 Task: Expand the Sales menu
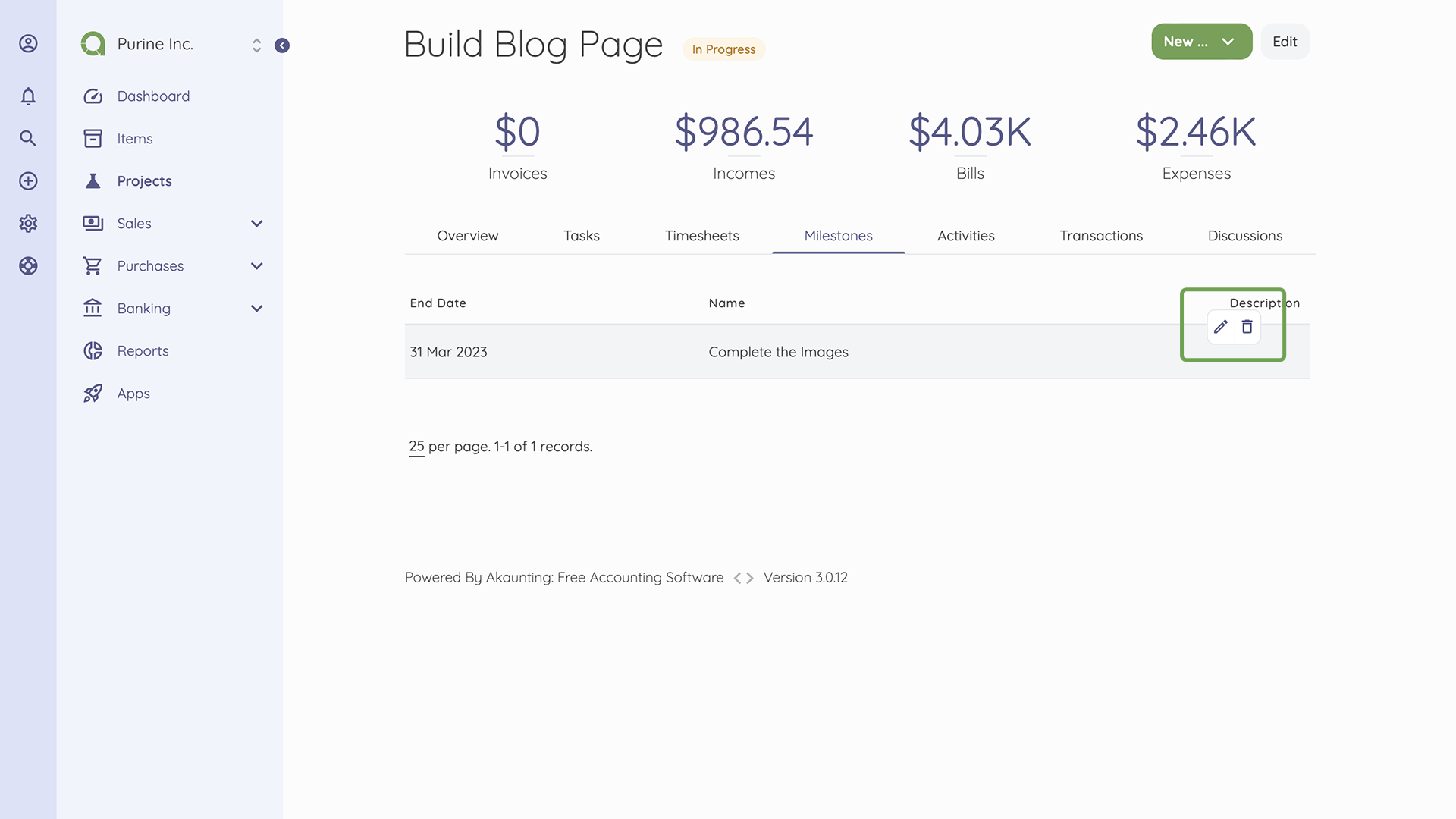[256, 224]
